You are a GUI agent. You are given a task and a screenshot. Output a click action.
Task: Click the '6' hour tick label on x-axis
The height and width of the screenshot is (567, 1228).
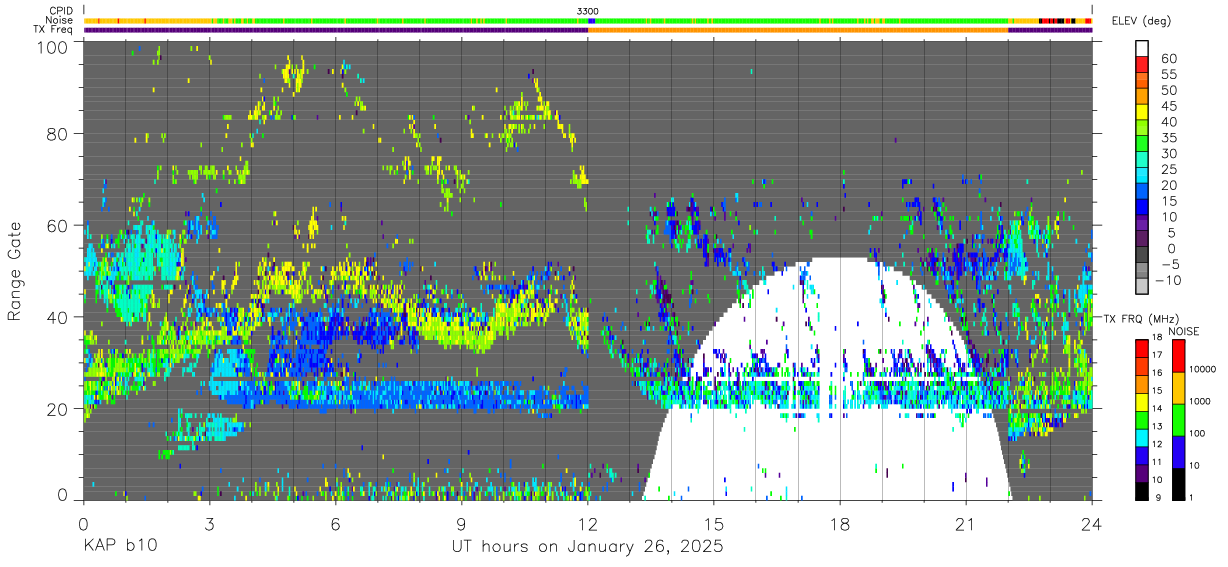[336, 523]
